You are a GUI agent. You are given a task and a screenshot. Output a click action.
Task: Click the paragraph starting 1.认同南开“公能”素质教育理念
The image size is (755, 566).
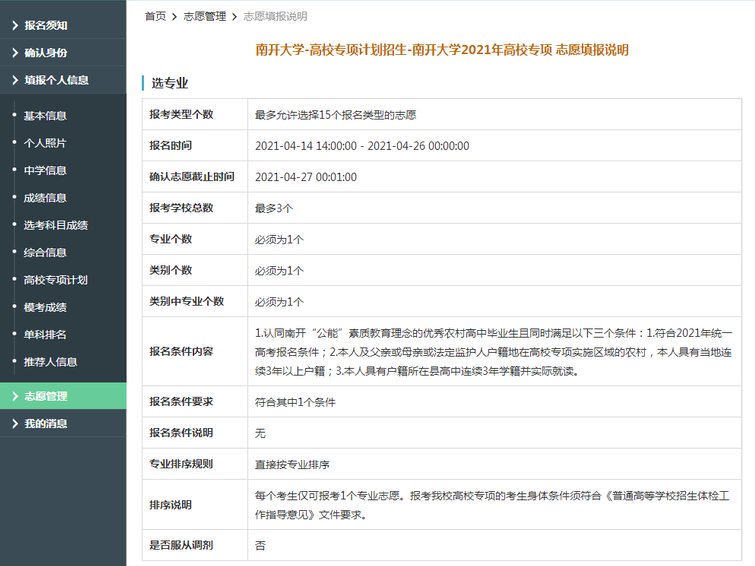coord(494,352)
